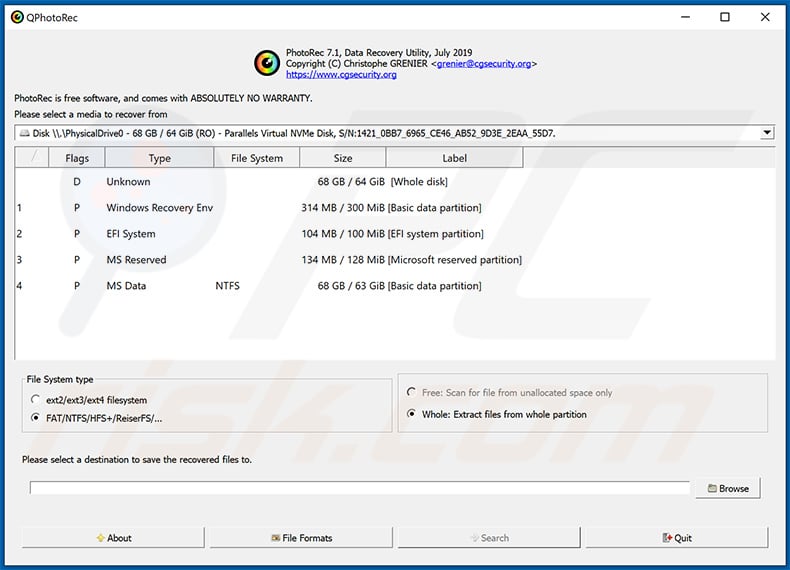This screenshot has width=790, height=570.
Task: Close the QPhotoRec window
Action: point(765,17)
